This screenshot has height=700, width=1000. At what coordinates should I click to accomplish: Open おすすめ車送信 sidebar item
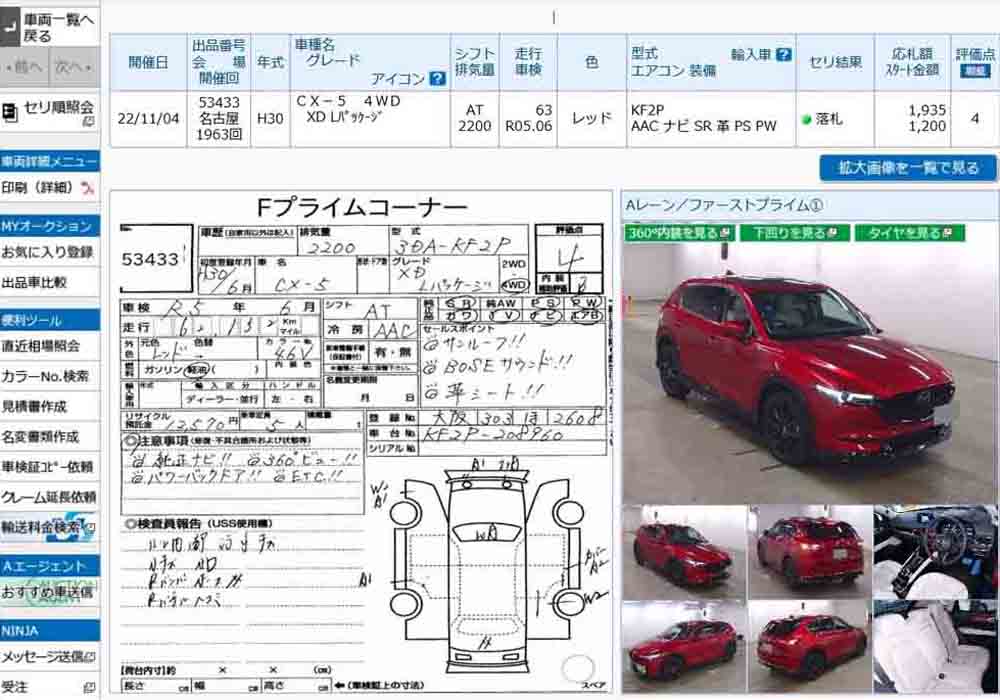[x=47, y=592]
